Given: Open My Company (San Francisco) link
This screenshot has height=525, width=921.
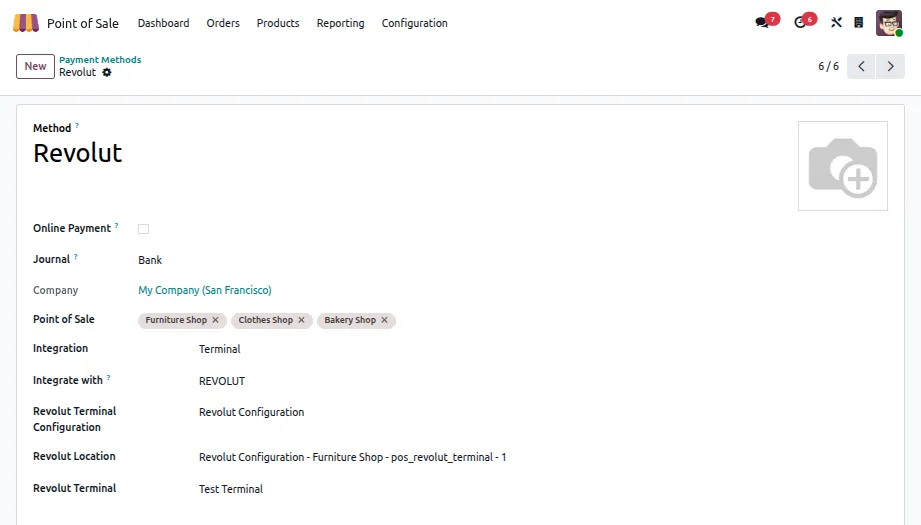Looking at the screenshot, I should click(205, 290).
